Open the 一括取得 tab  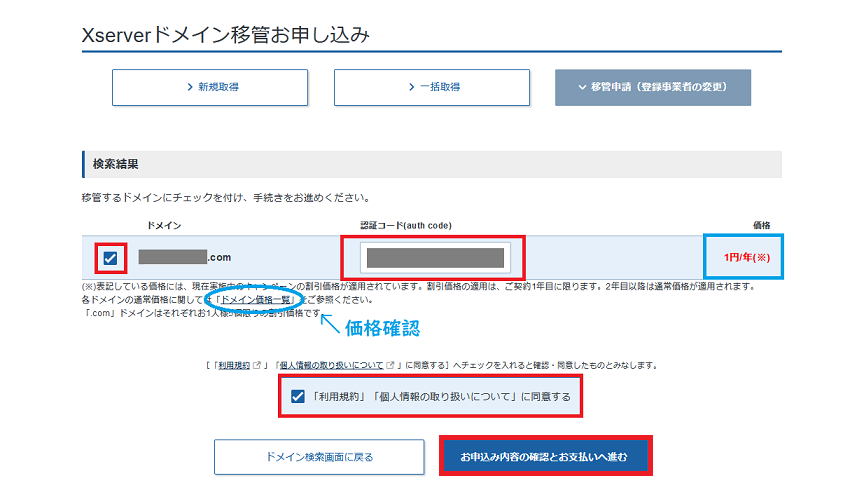417,88
